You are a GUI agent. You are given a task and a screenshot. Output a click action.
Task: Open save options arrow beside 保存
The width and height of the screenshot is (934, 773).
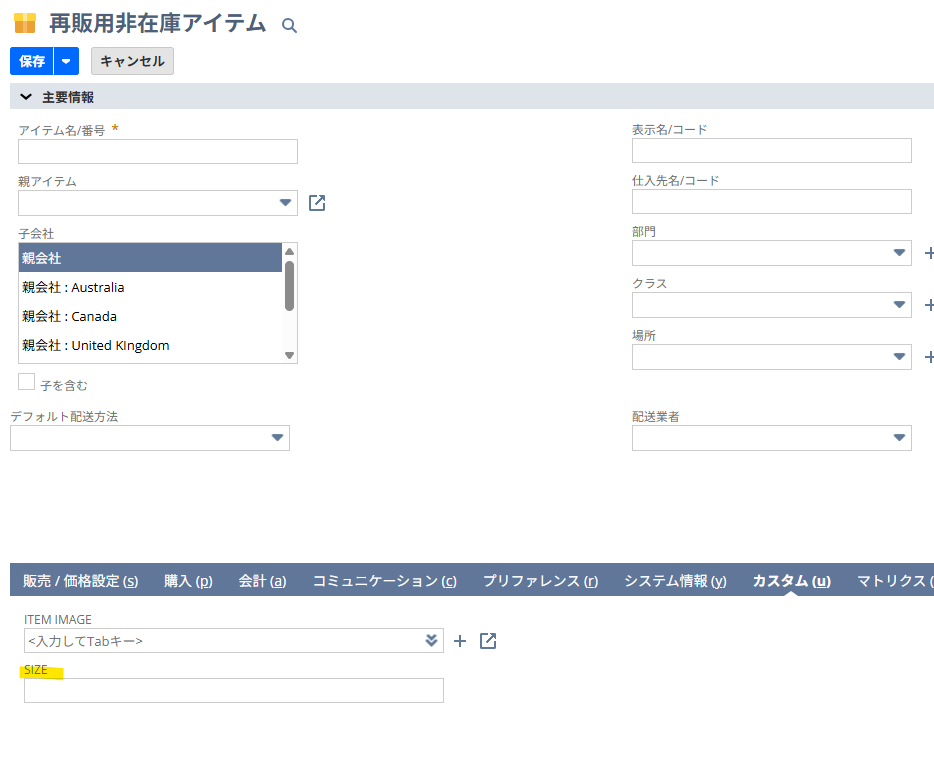(x=66, y=61)
